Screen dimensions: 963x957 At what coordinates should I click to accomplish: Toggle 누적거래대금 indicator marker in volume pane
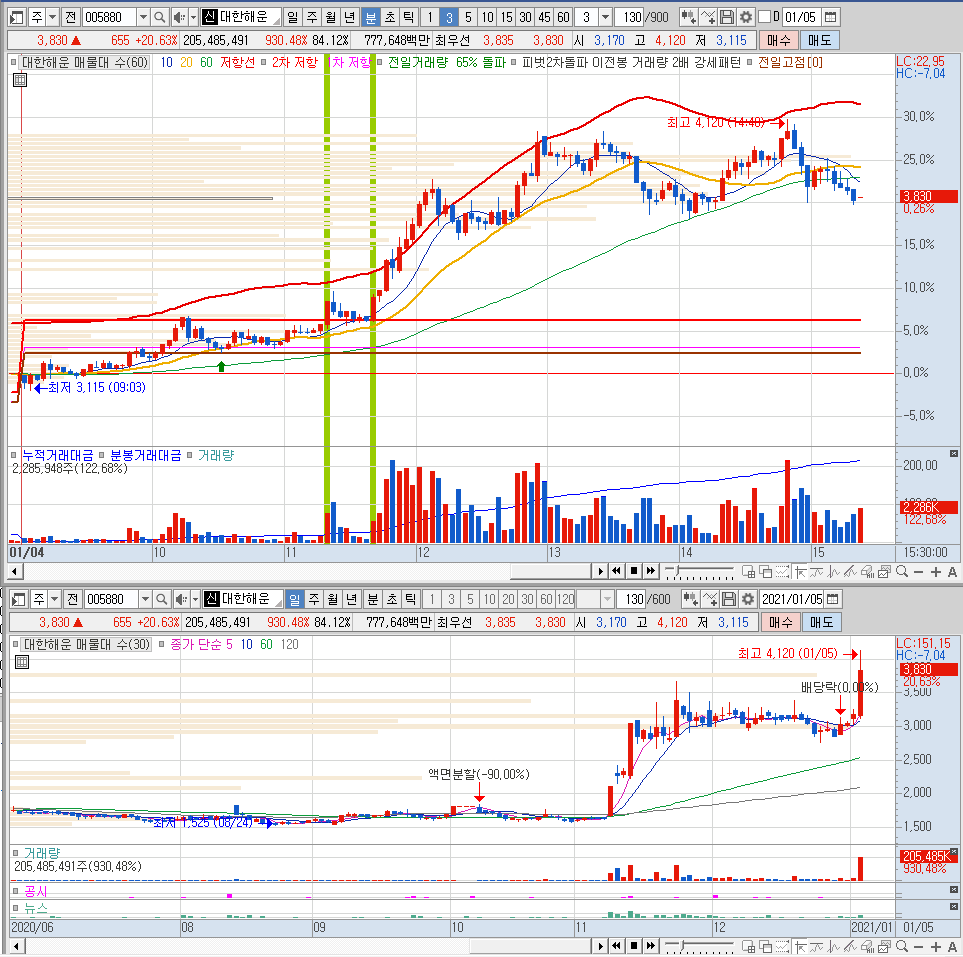14,455
